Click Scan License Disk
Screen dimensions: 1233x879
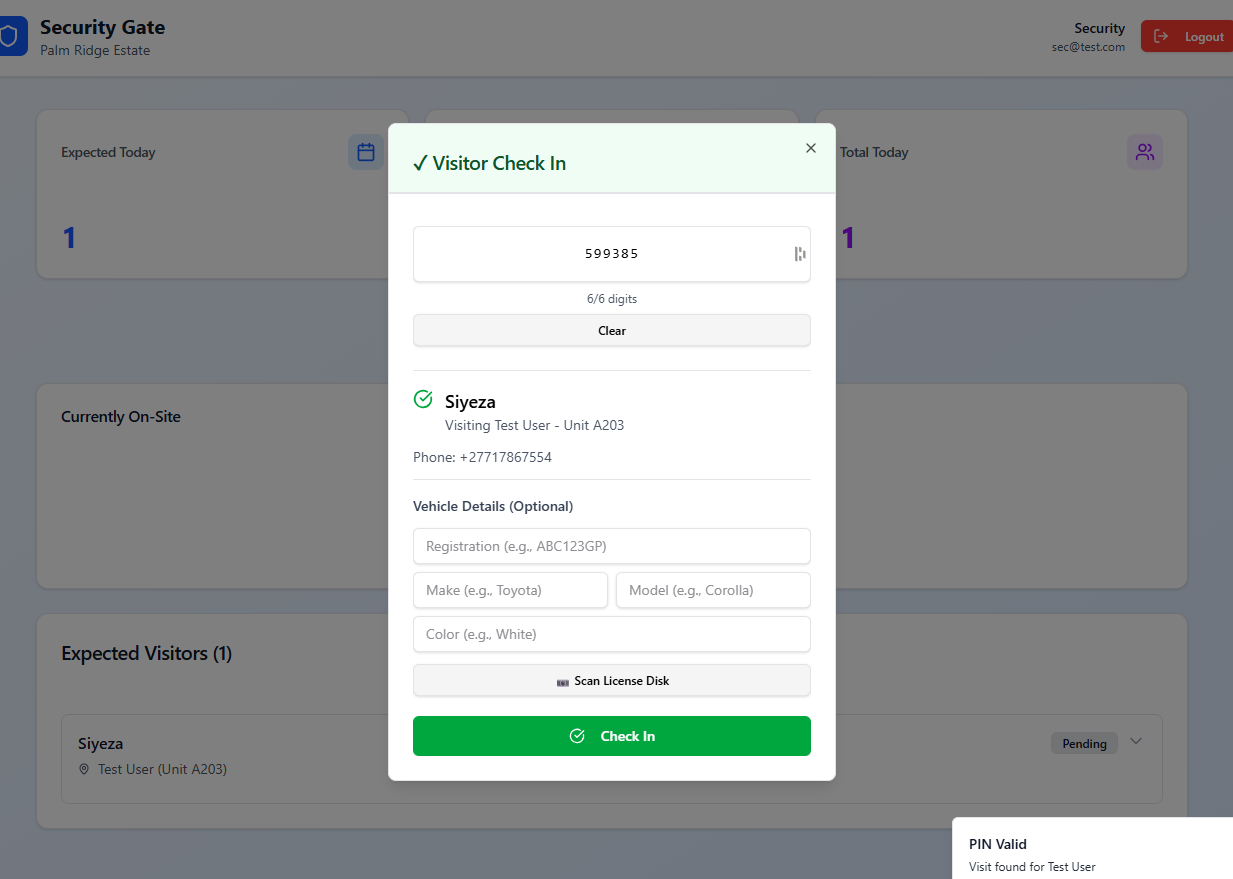(611, 680)
